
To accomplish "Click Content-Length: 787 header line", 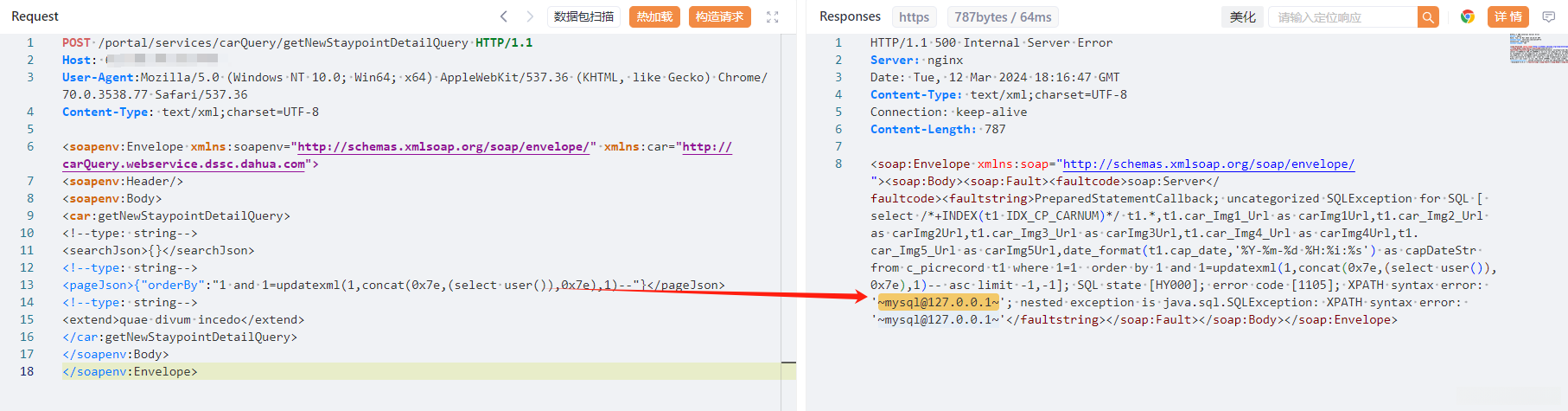I will (938, 129).
